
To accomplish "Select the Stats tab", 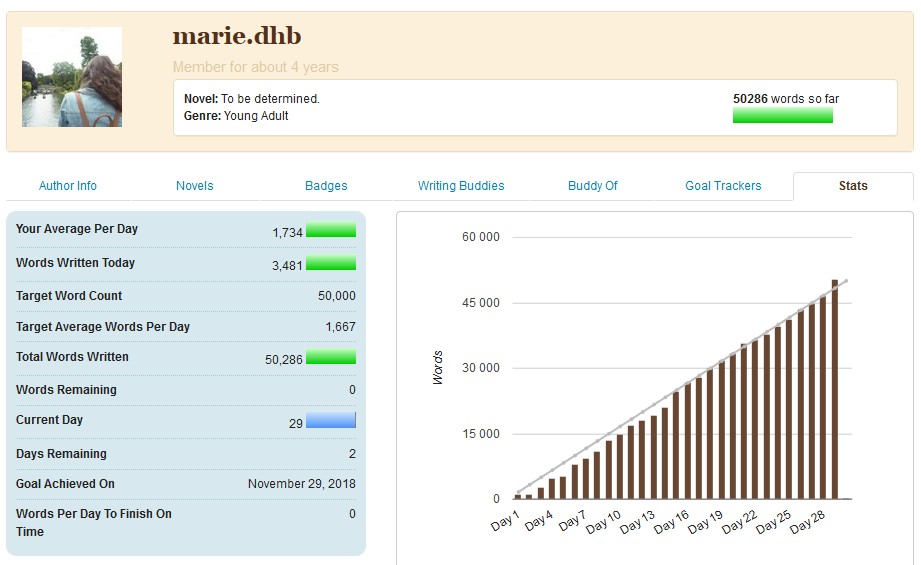I will click(853, 186).
